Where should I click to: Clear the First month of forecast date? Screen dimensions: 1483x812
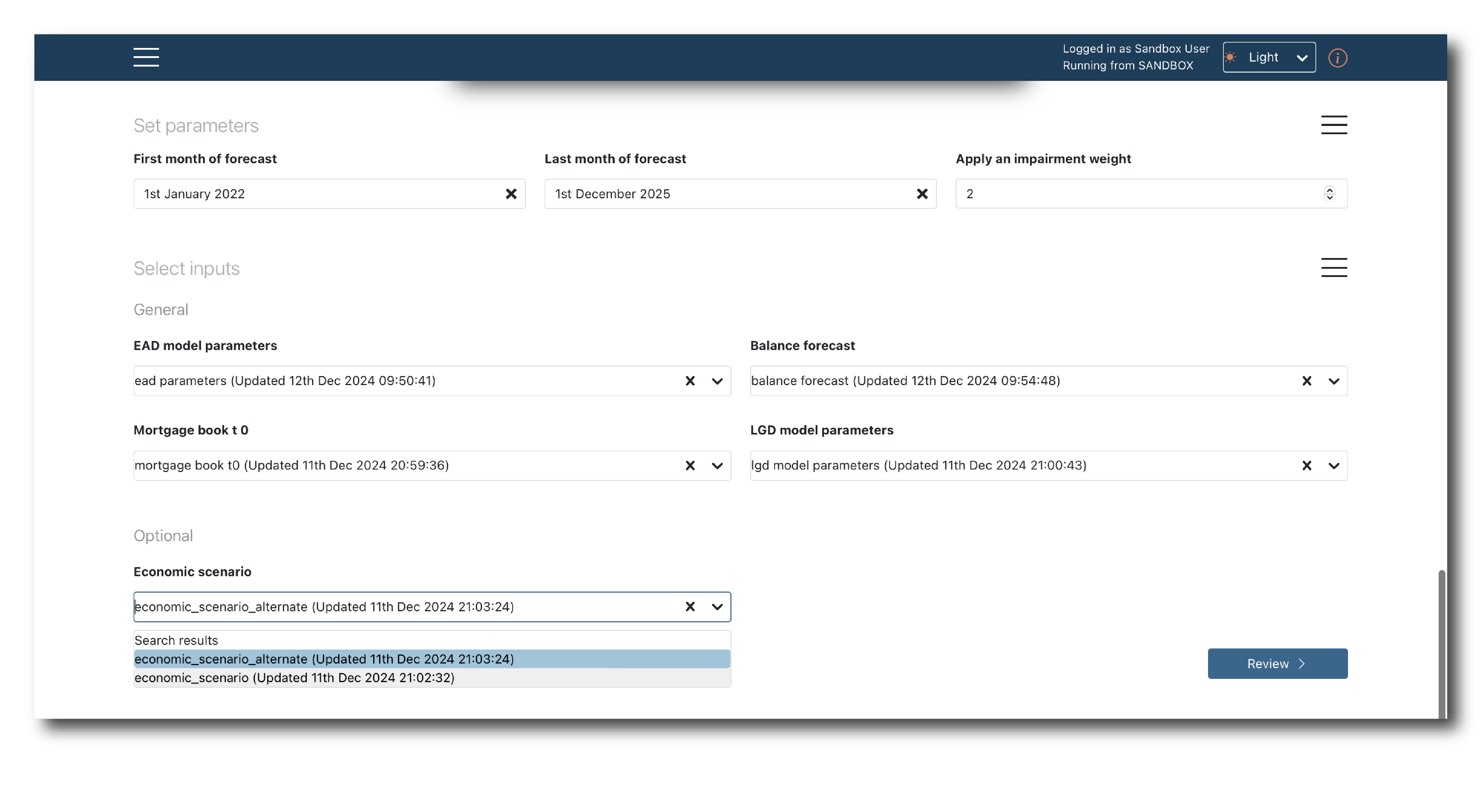point(511,194)
